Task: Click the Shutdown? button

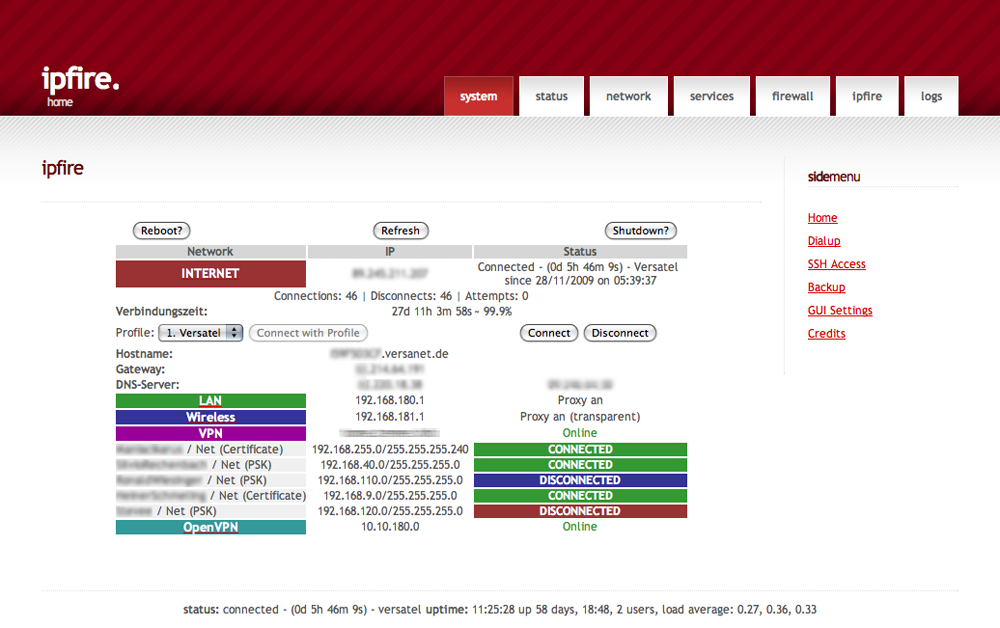Action: 640,230
